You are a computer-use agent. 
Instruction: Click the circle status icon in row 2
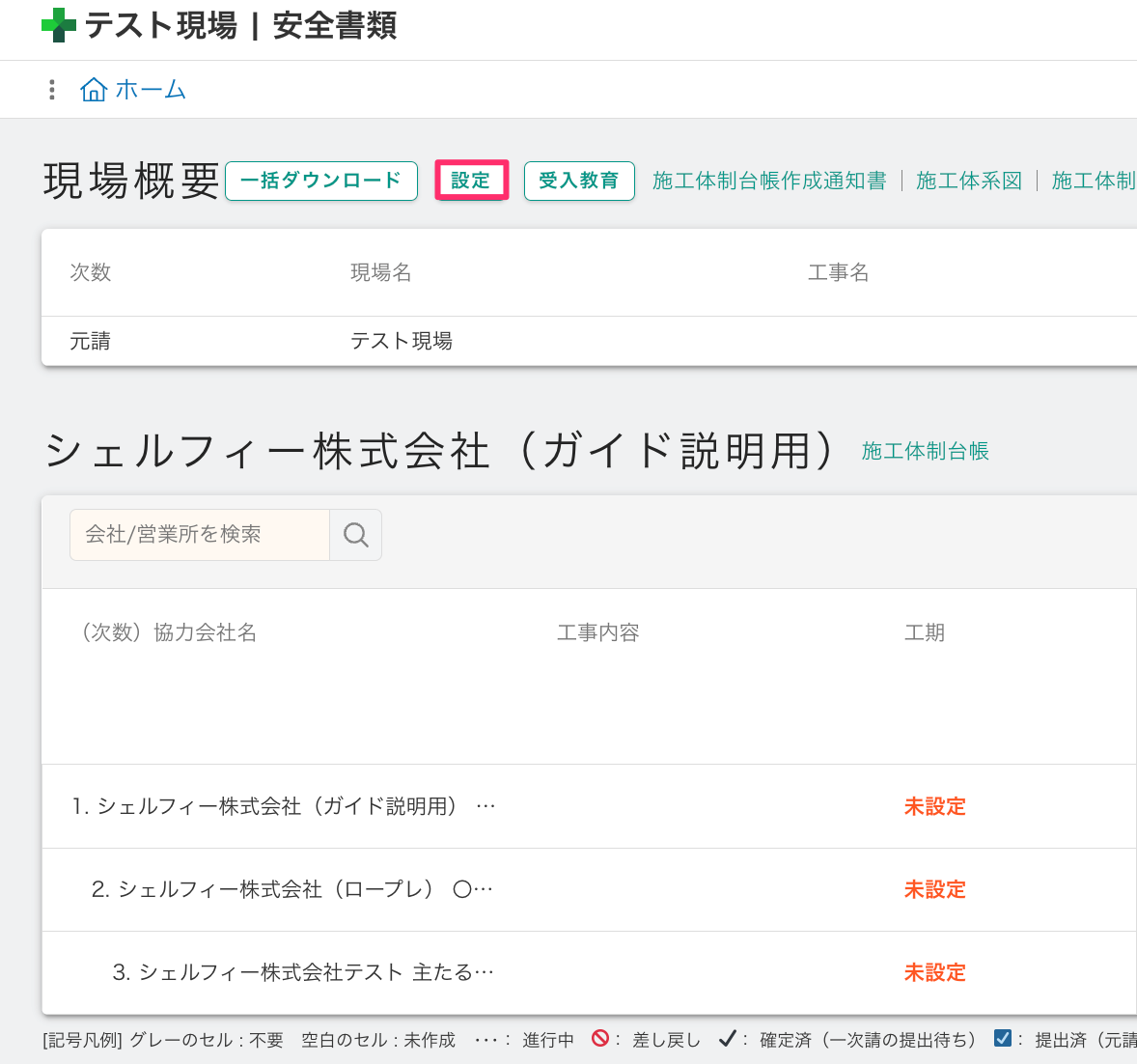tap(462, 890)
